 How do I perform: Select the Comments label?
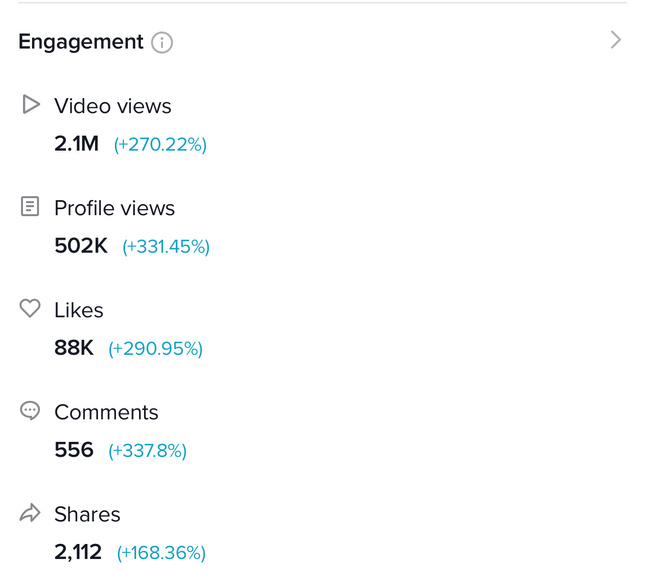click(x=106, y=412)
